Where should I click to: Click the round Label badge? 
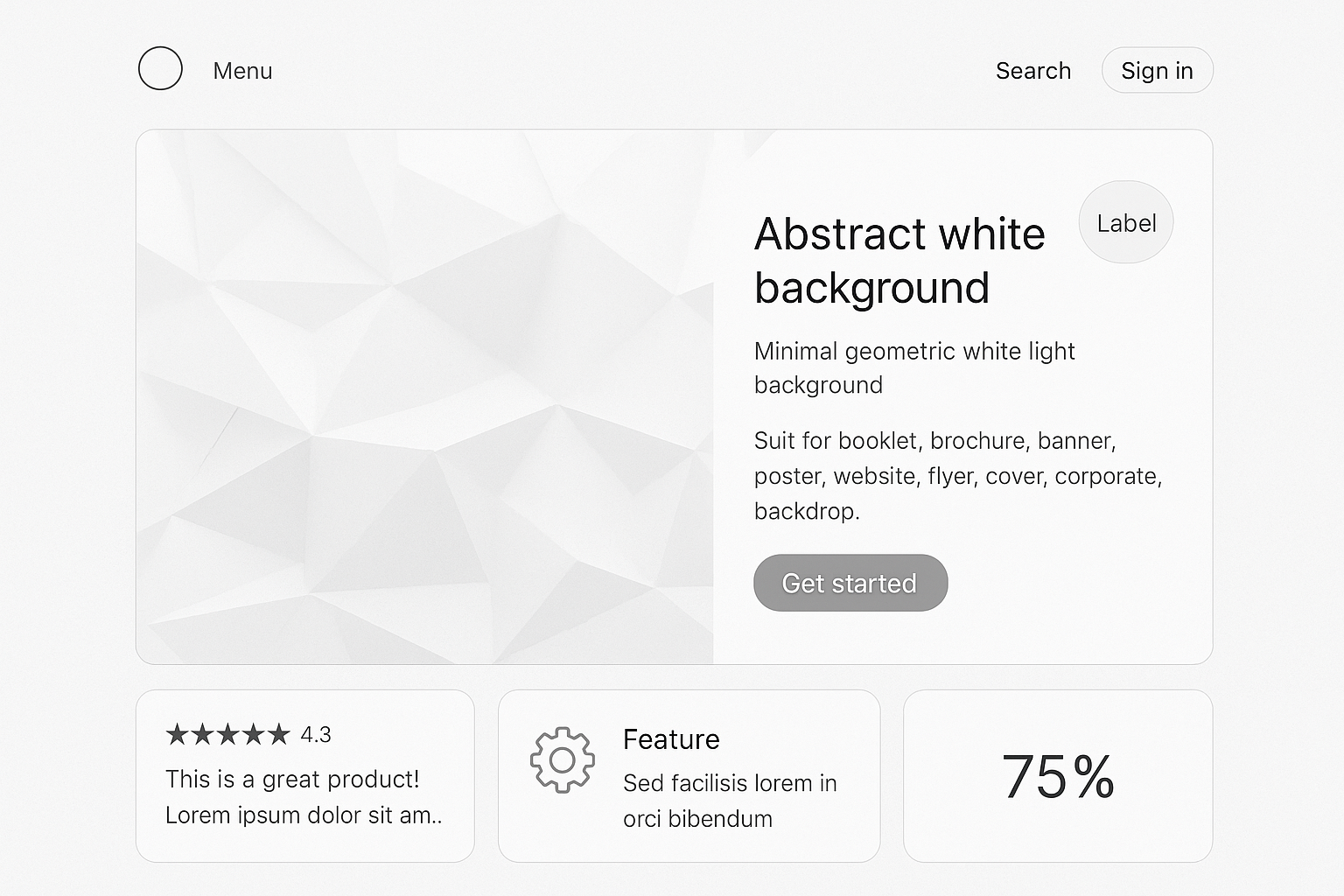point(1125,222)
